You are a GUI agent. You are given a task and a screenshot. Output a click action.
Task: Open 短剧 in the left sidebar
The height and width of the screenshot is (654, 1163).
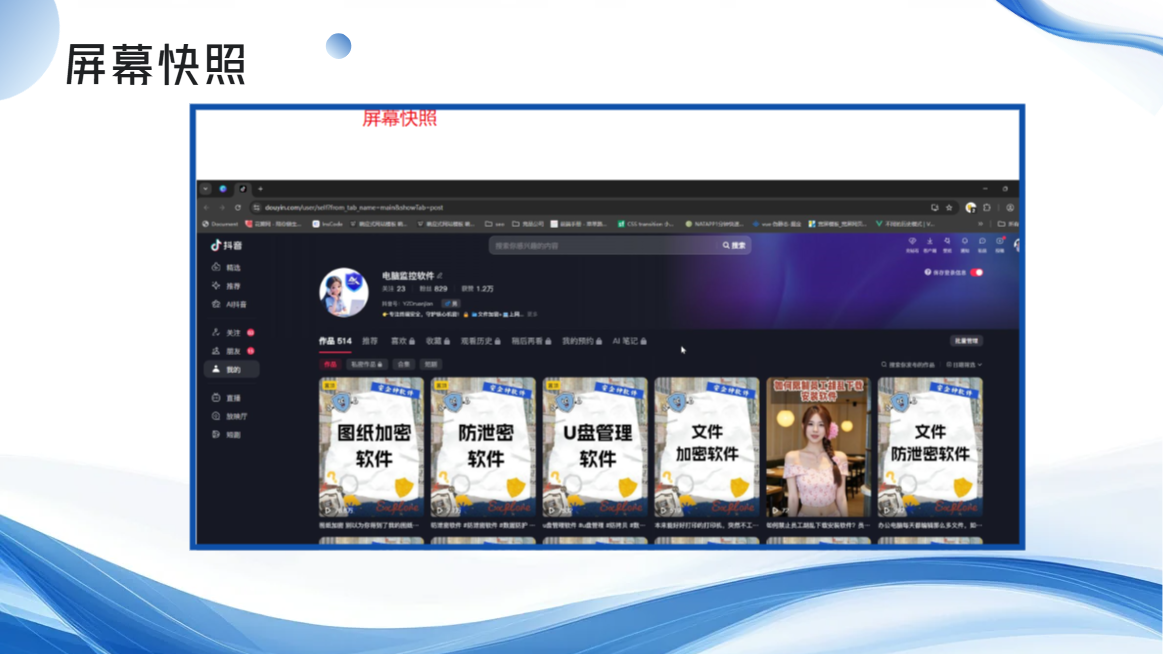[227, 435]
